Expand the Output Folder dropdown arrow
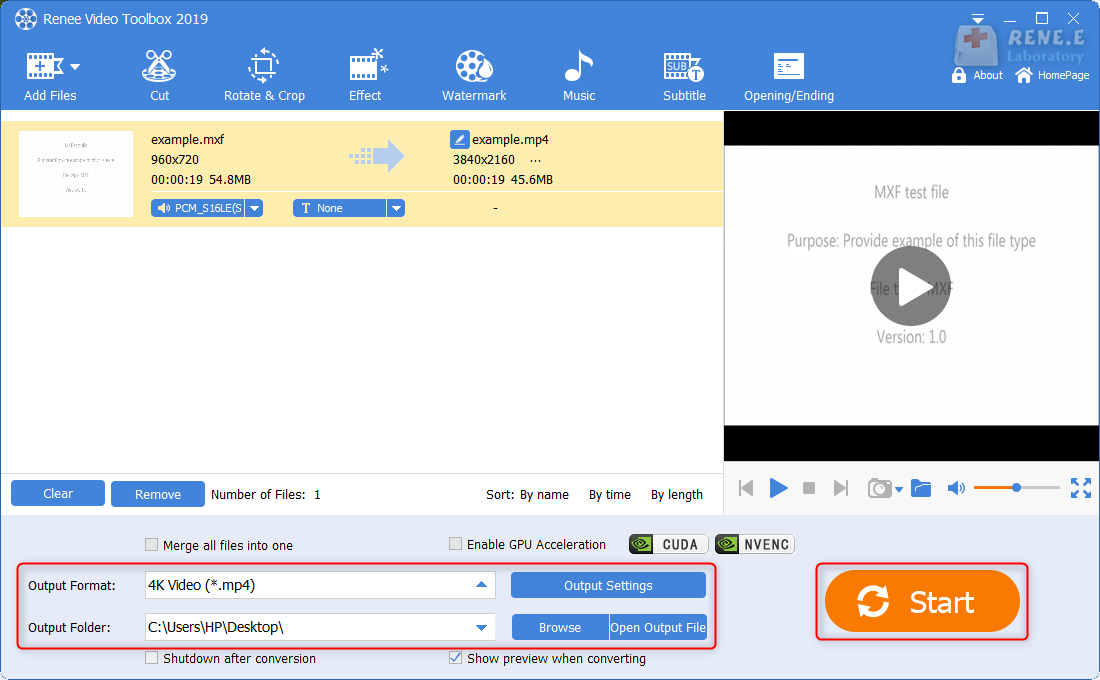This screenshot has width=1100, height=680. [x=481, y=627]
